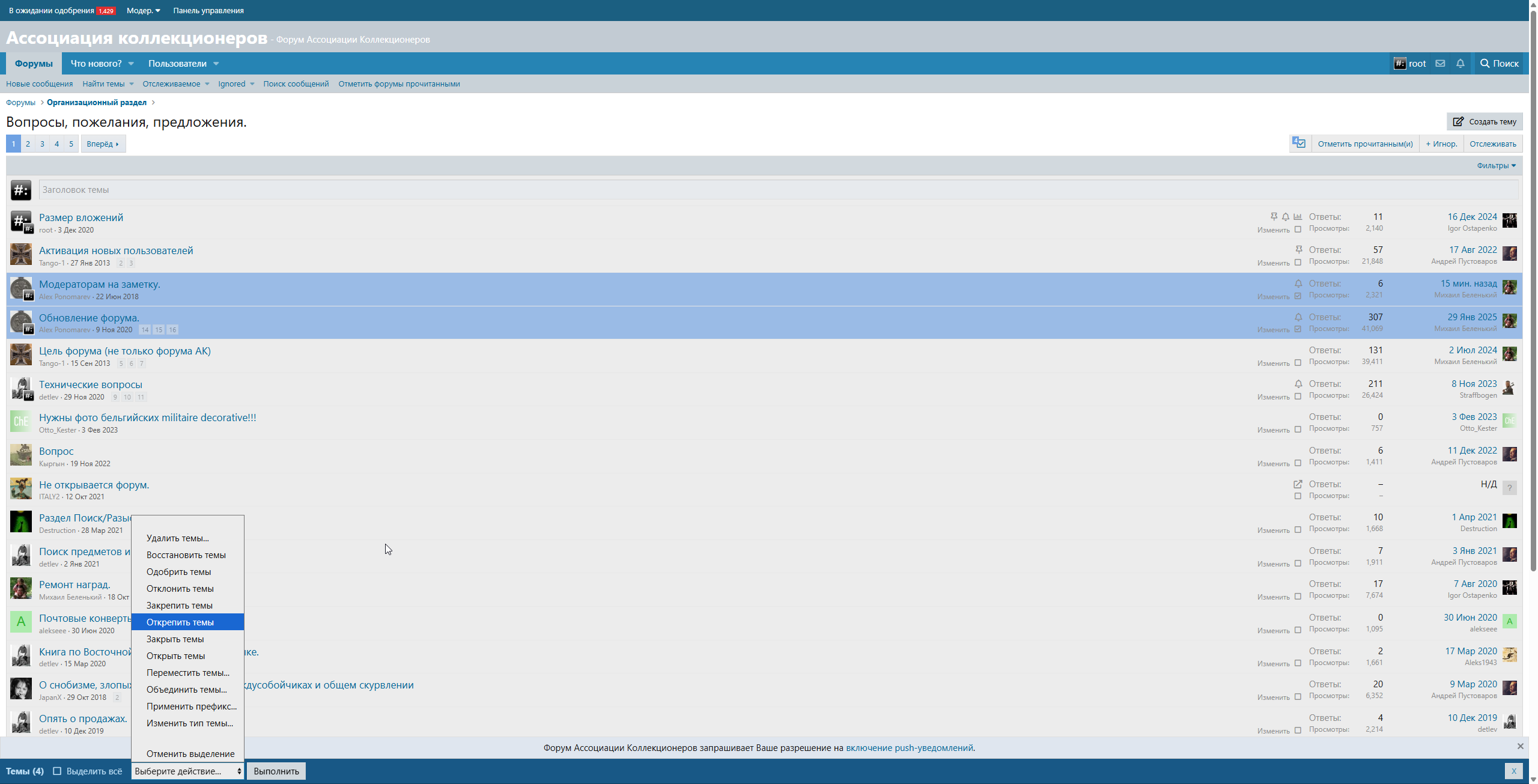Choose Закрепить темы from the action list
The height and width of the screenshot is (784, 1538).
[x=180, y=606]
